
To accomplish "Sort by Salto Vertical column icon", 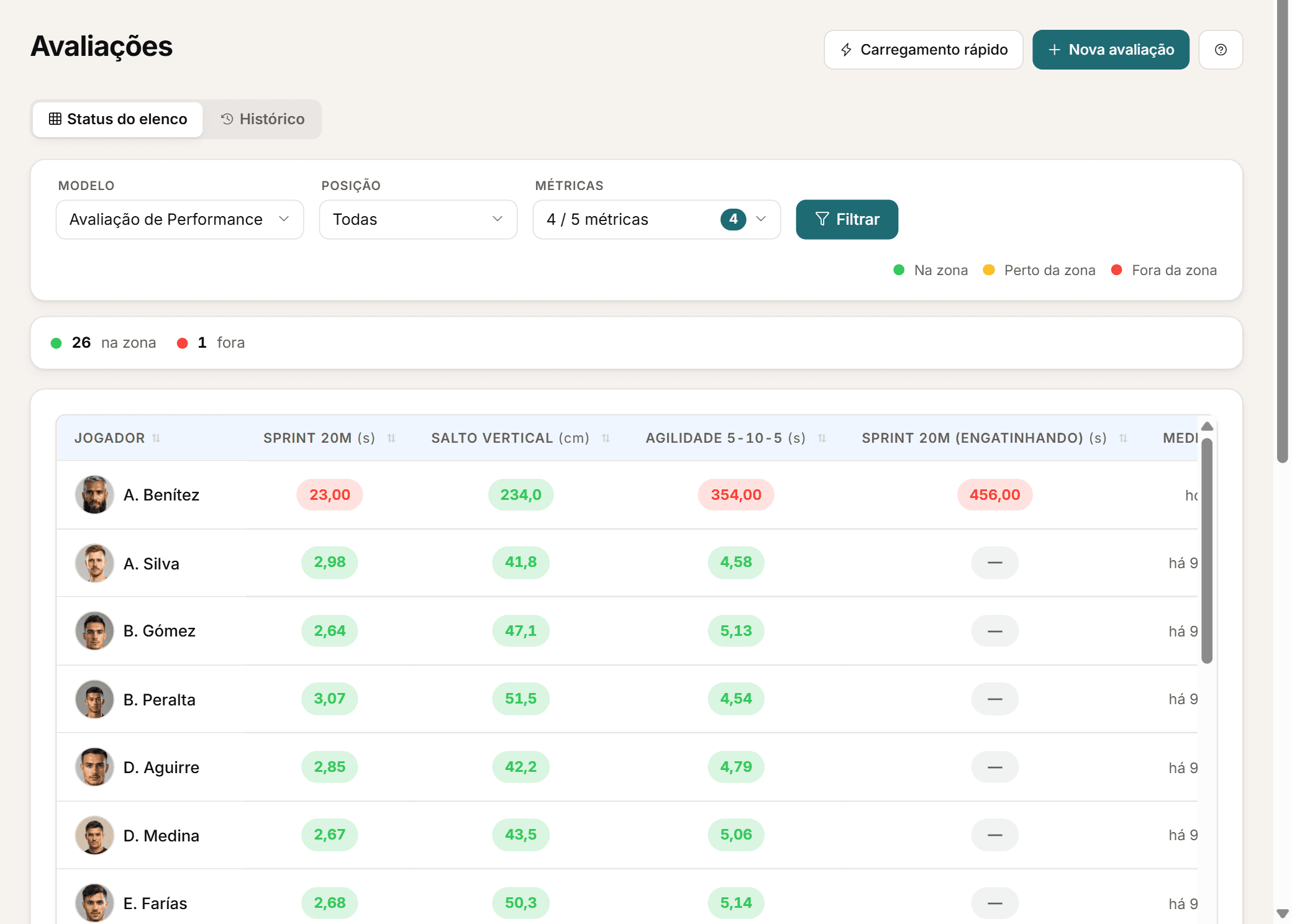I will tap(606, 438).
